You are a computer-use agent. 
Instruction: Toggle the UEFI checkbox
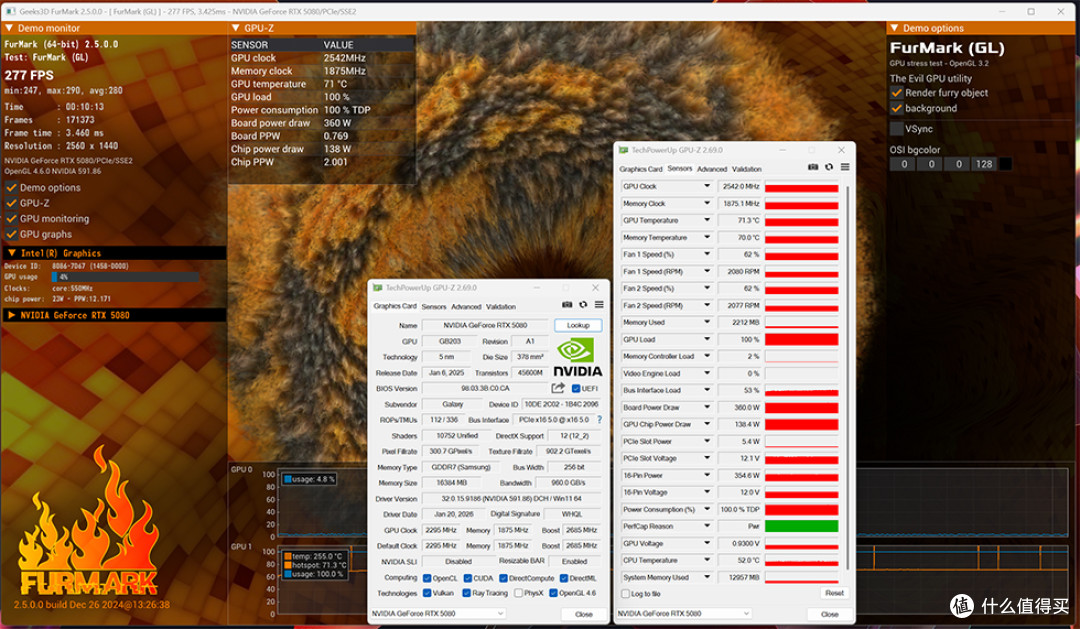[576, 389]
